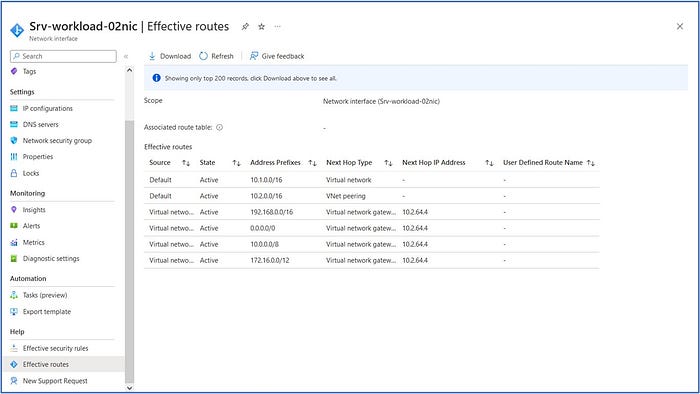Click the Azure network interface logo icon
This screenshot has width=700, height=394.
[x=17, y=30]
